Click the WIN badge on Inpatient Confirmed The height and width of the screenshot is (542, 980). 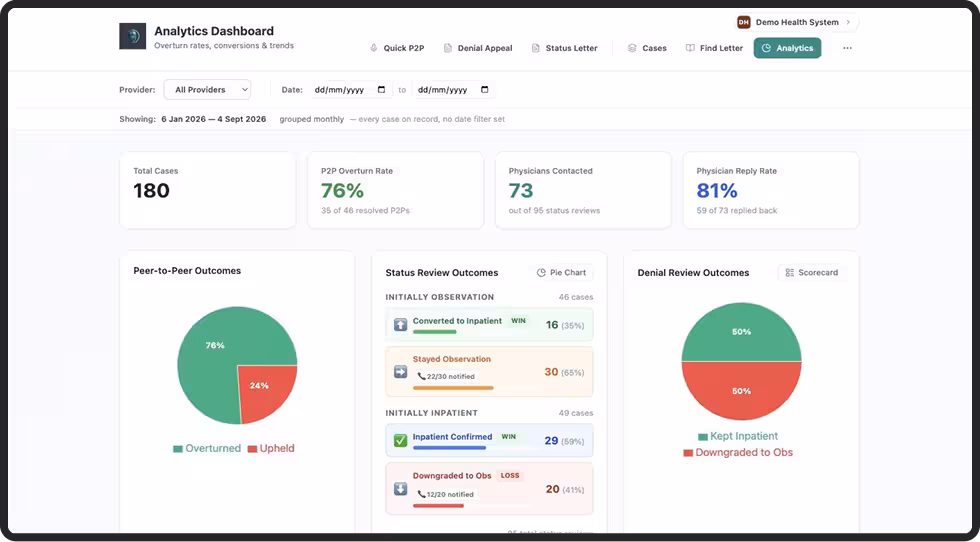(509, 437)
